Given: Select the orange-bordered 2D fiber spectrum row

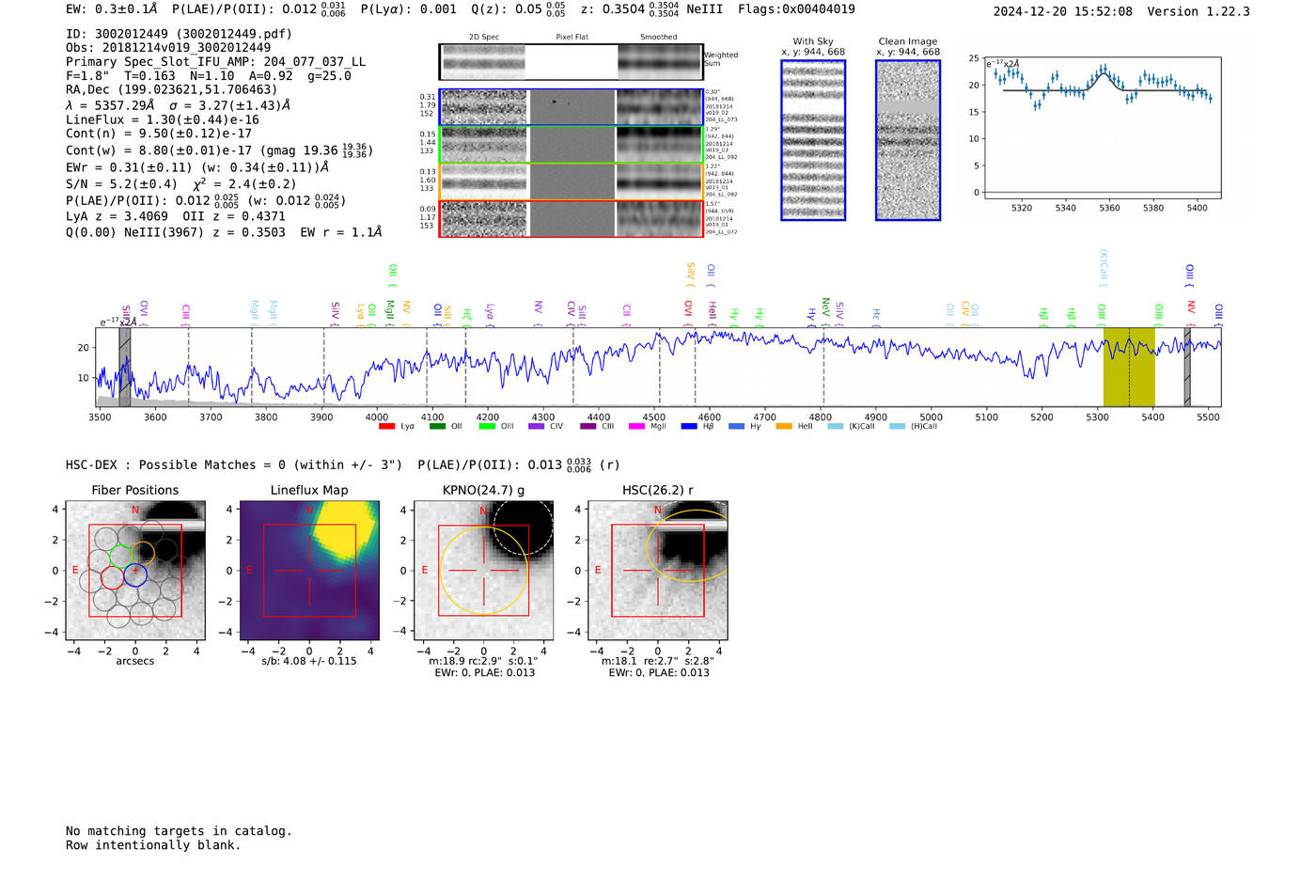Looking at the screenshot, I should 572,181.
